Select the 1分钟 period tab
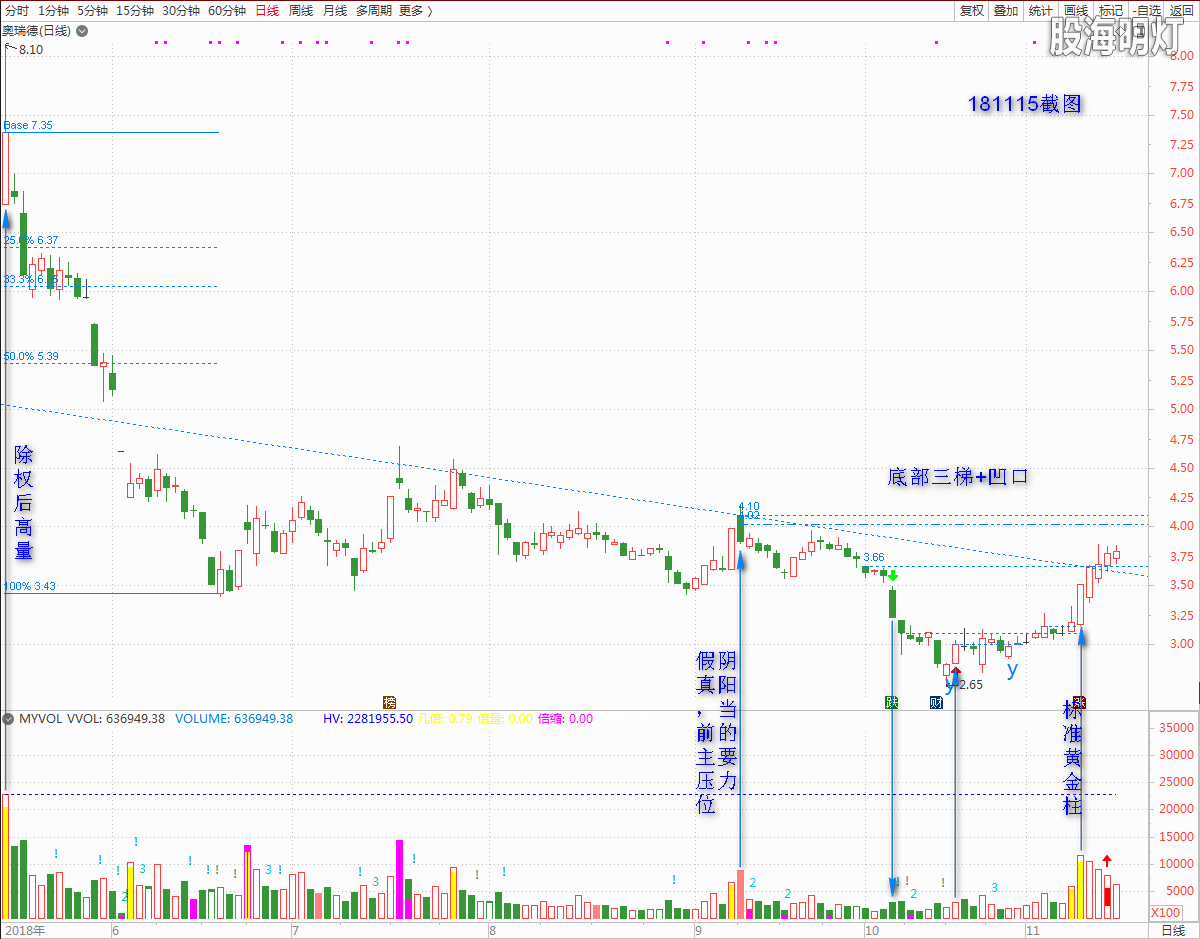This screenshot has height=939, width=1200. [52, 11]
